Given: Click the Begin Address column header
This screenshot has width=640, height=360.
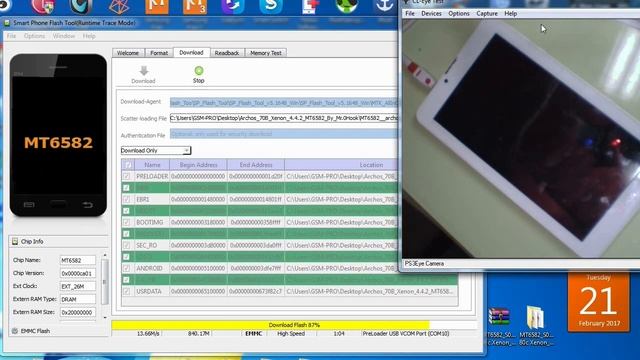Looking at the screenshot, I should 198,165.
